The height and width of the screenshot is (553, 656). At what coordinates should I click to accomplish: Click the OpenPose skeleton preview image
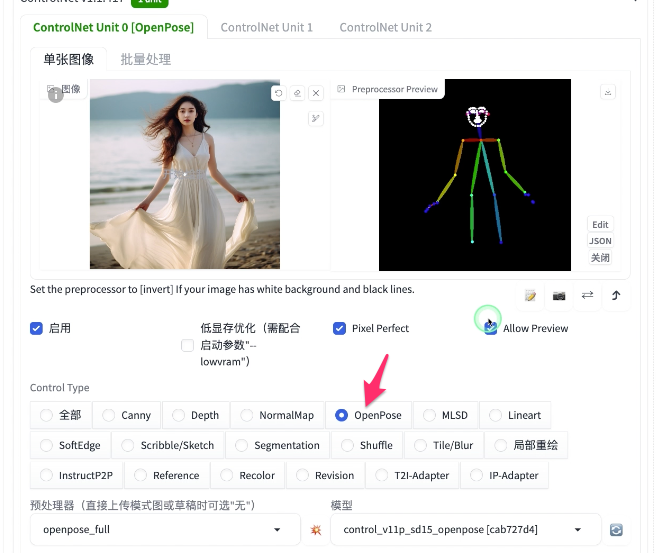click(475, 175)
